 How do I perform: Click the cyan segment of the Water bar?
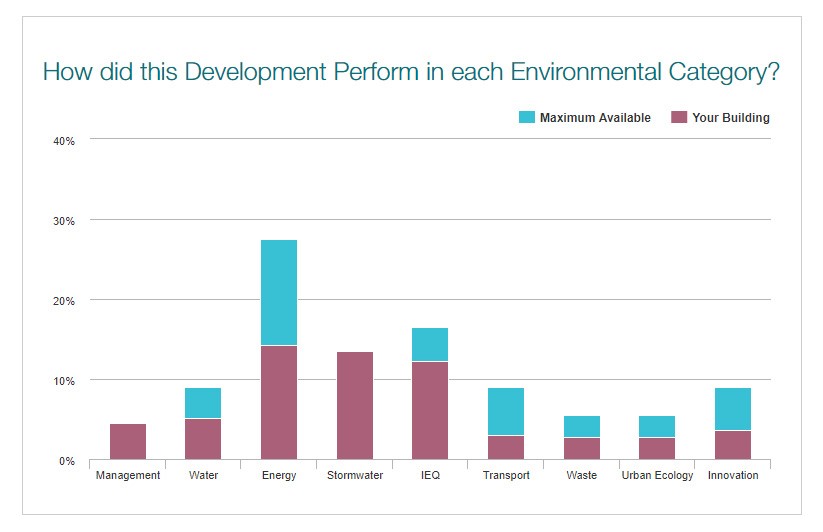(x=203, y=403)
